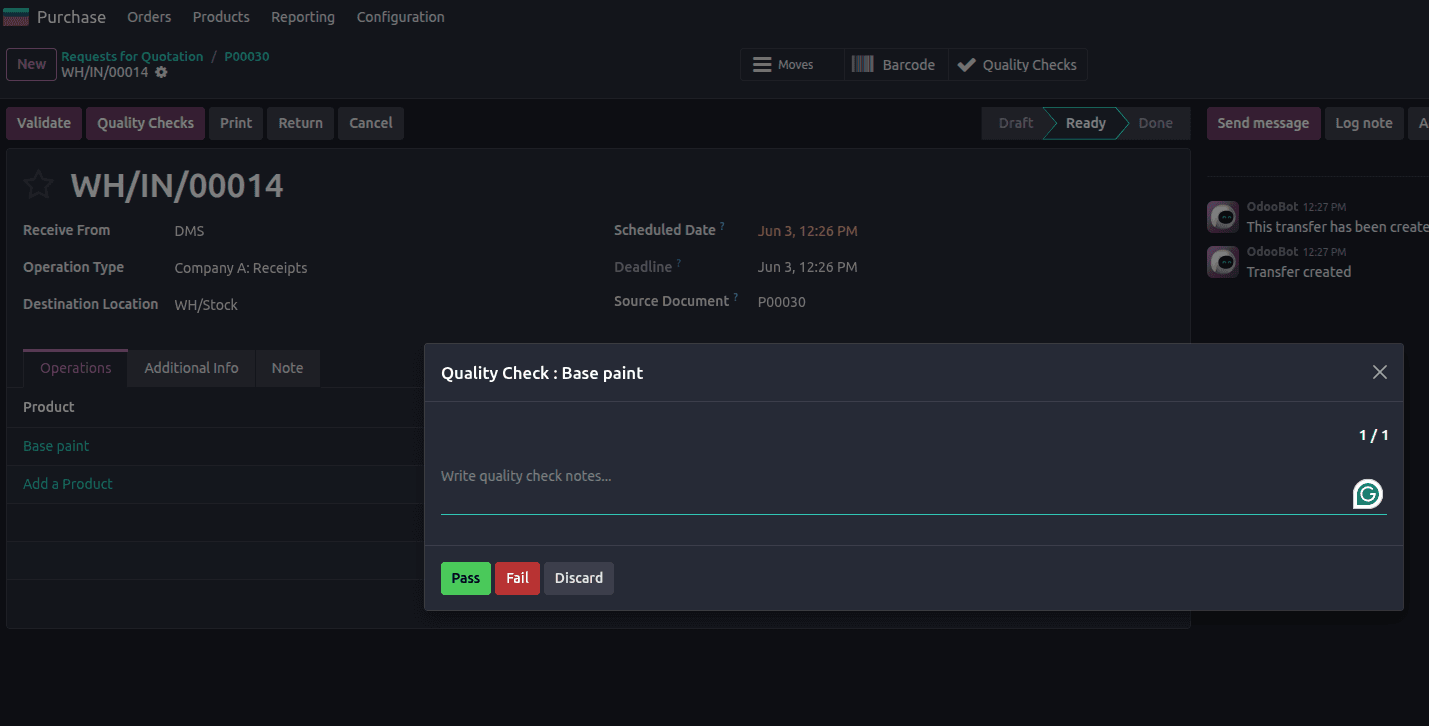Image resolution: width=1429 pixels, height=726 pixels.
Task: Mark WH/IN/00014 as favorite with star
Action: pos(39,185)
